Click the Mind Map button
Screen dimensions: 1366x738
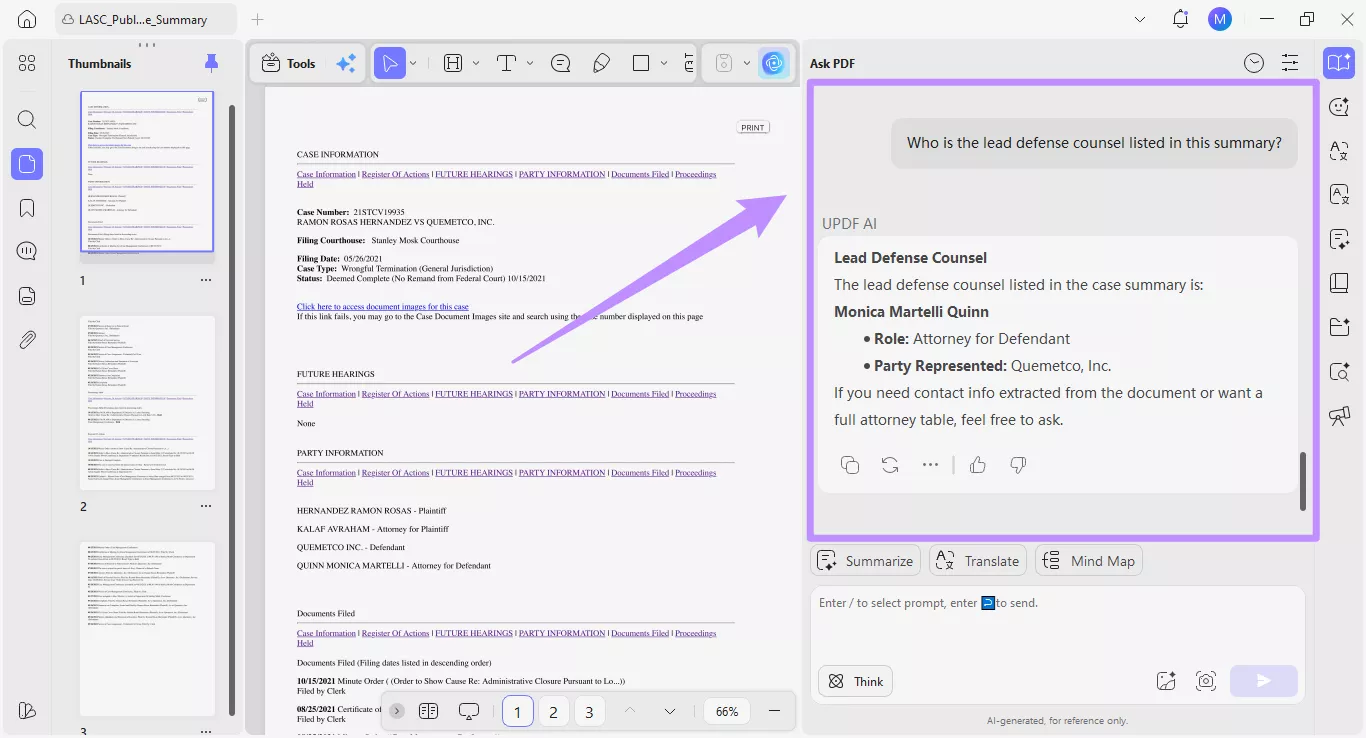(1089, 561)
